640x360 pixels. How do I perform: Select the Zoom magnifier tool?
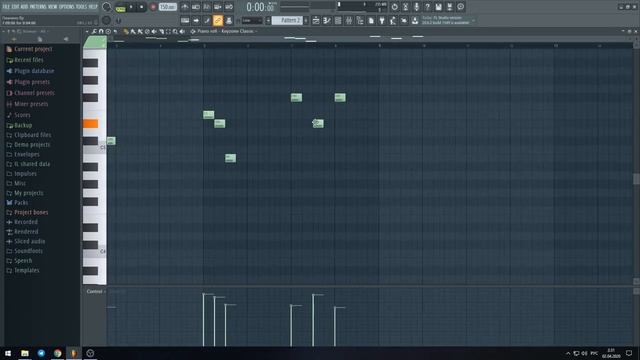(x=175, y=31)
